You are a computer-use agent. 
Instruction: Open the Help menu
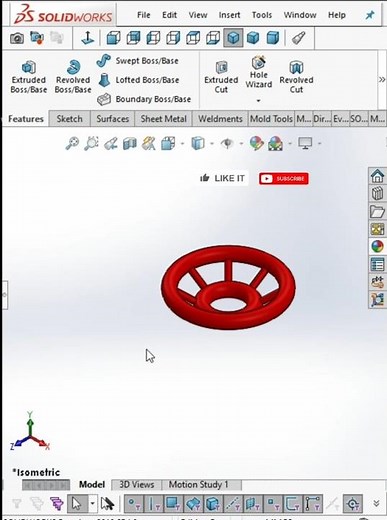[x=337, y=15]
